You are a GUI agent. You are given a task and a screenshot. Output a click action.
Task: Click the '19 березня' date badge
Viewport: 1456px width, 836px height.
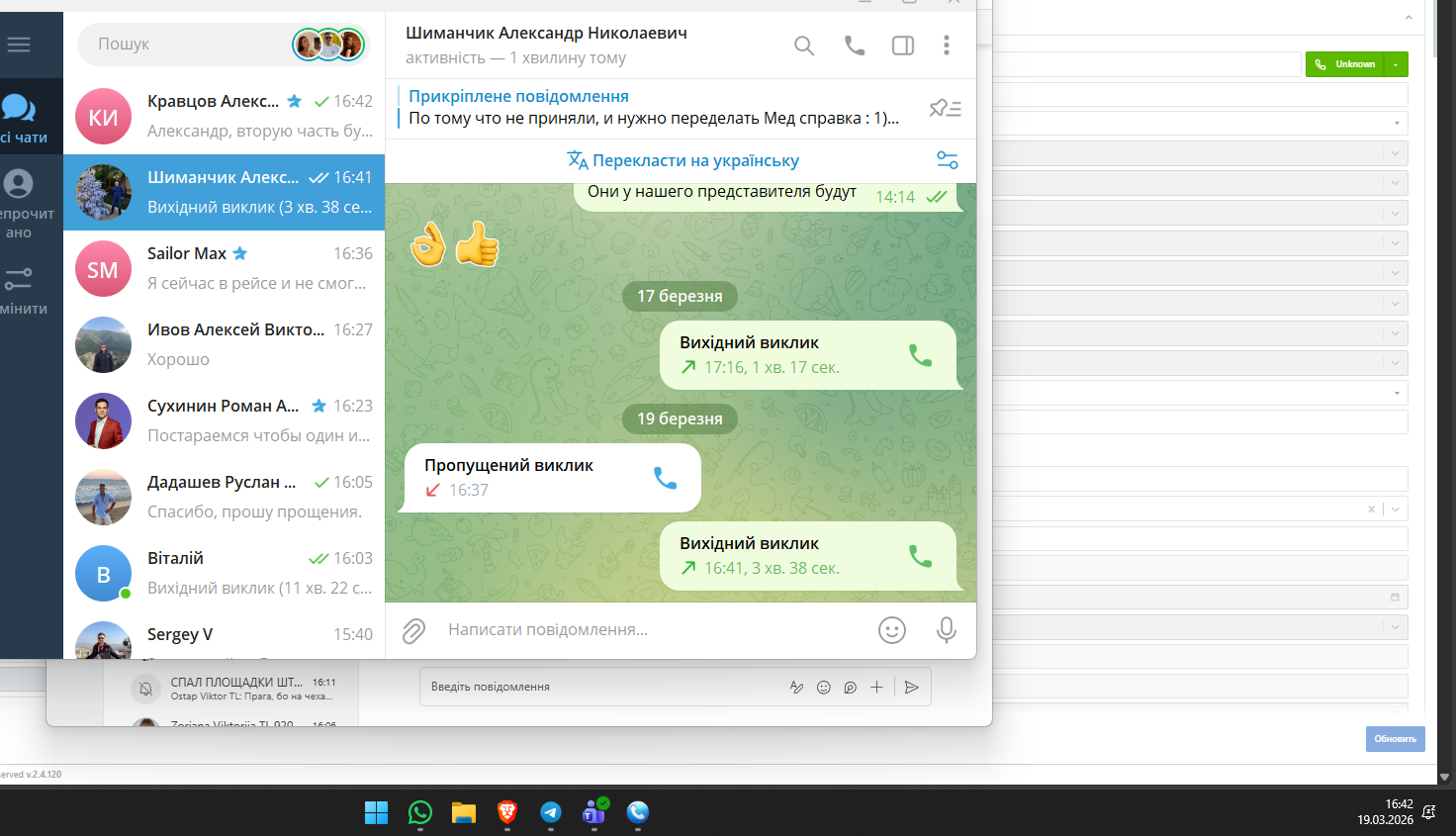pyautogui.click(x=680, y=418)
